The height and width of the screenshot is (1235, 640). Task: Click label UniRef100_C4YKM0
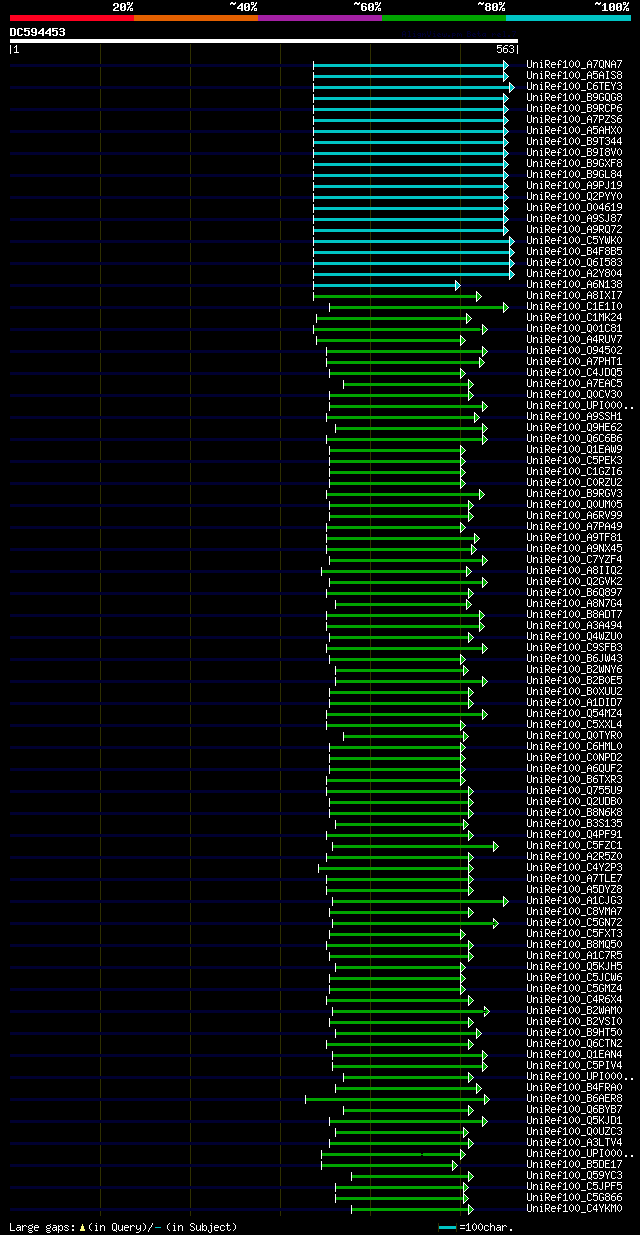tap(574, 1208)
